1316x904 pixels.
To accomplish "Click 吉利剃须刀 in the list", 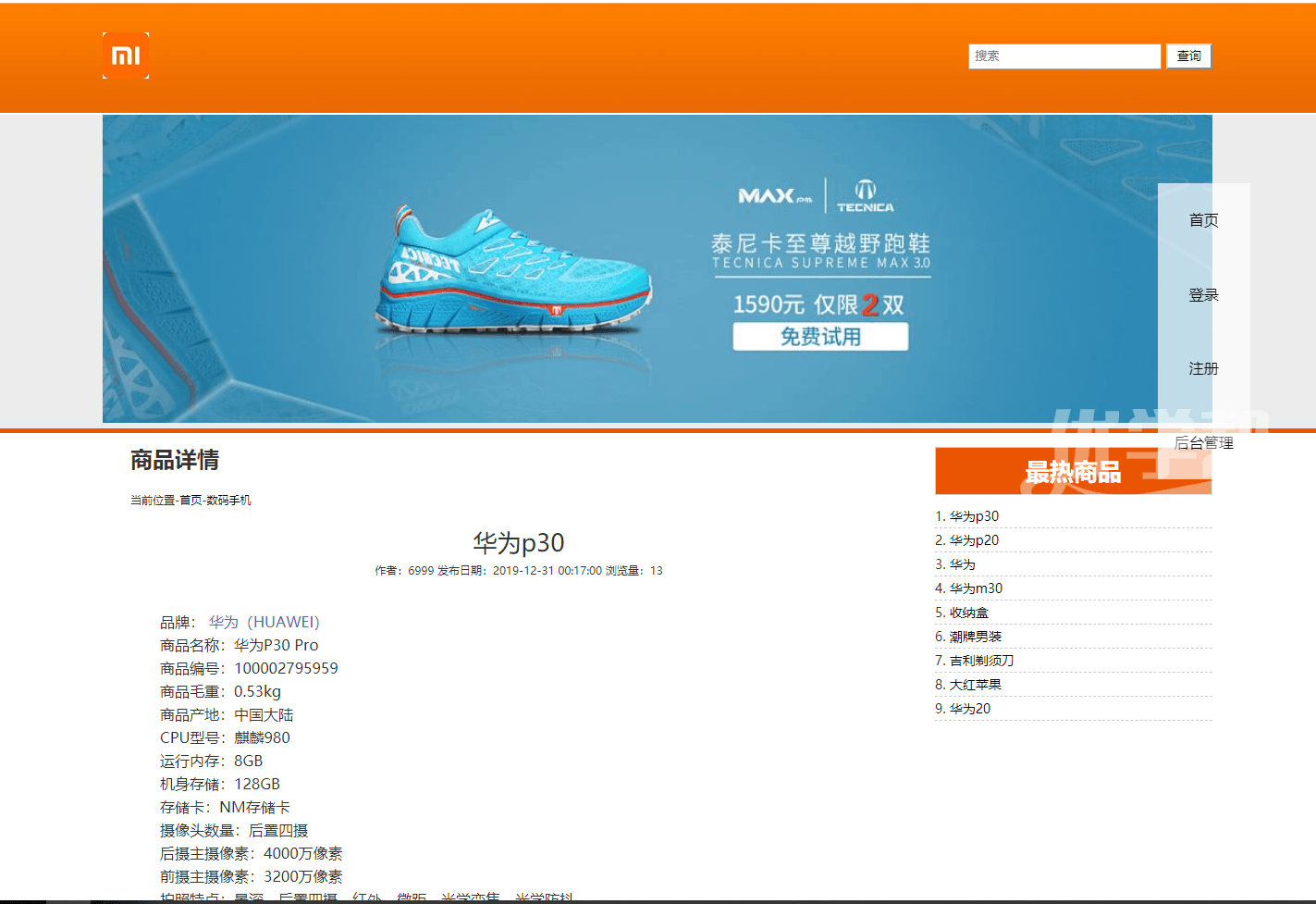I will [981, 661].
